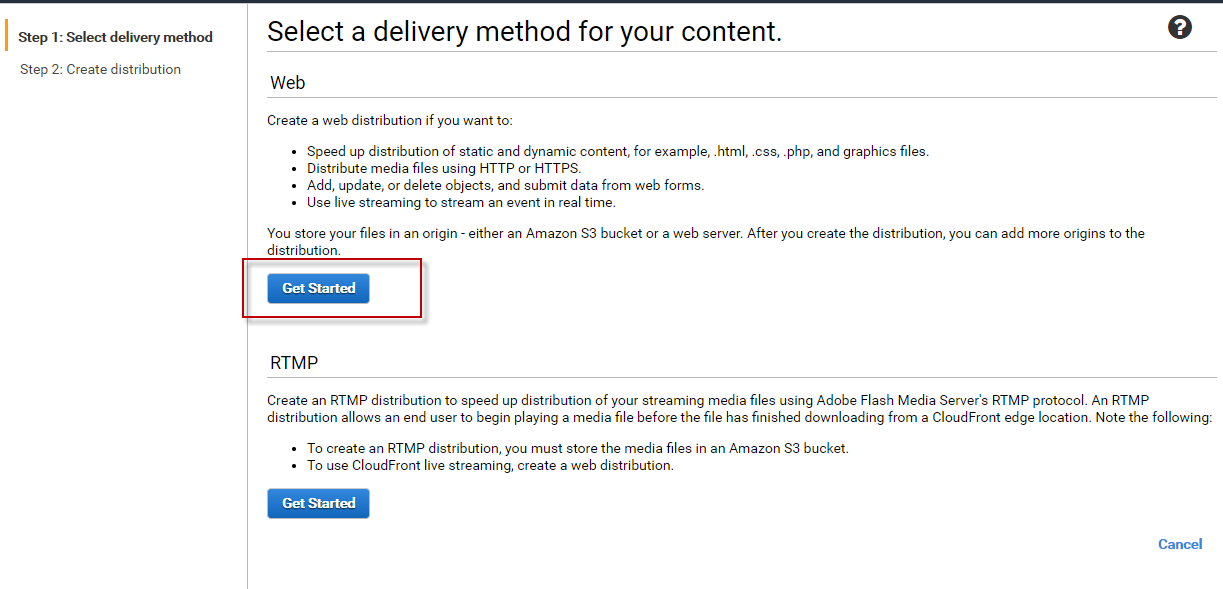Click the 'Speed up distribution of static' bullet
This screenshot has height=589, width=1223.
click(617, 152)
